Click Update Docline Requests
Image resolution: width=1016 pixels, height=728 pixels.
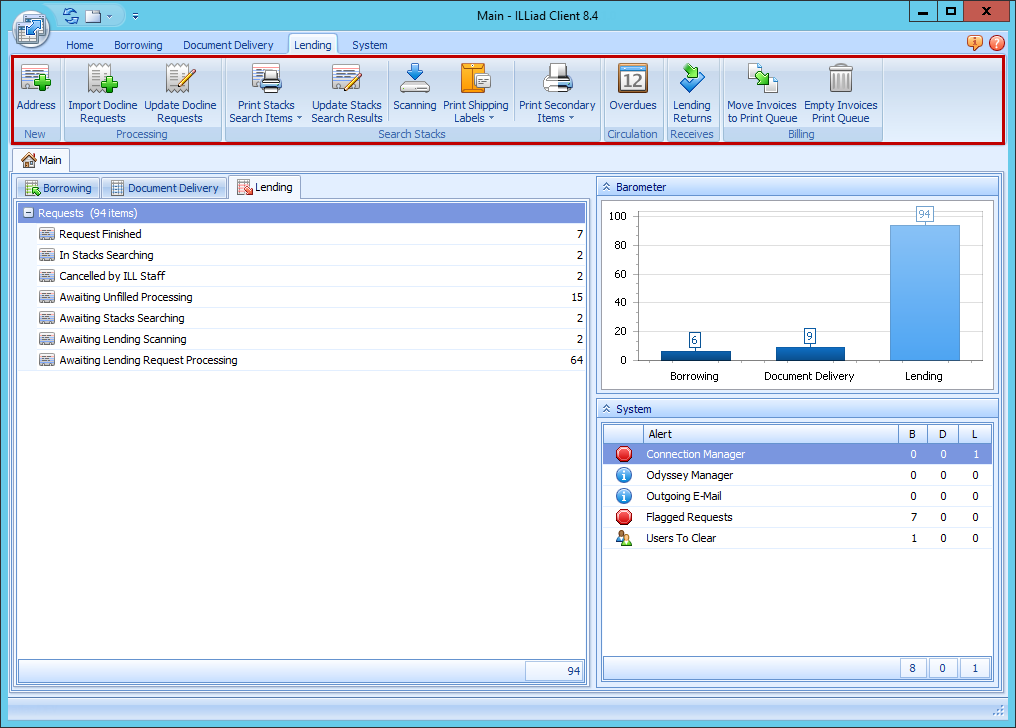point(181,92)
